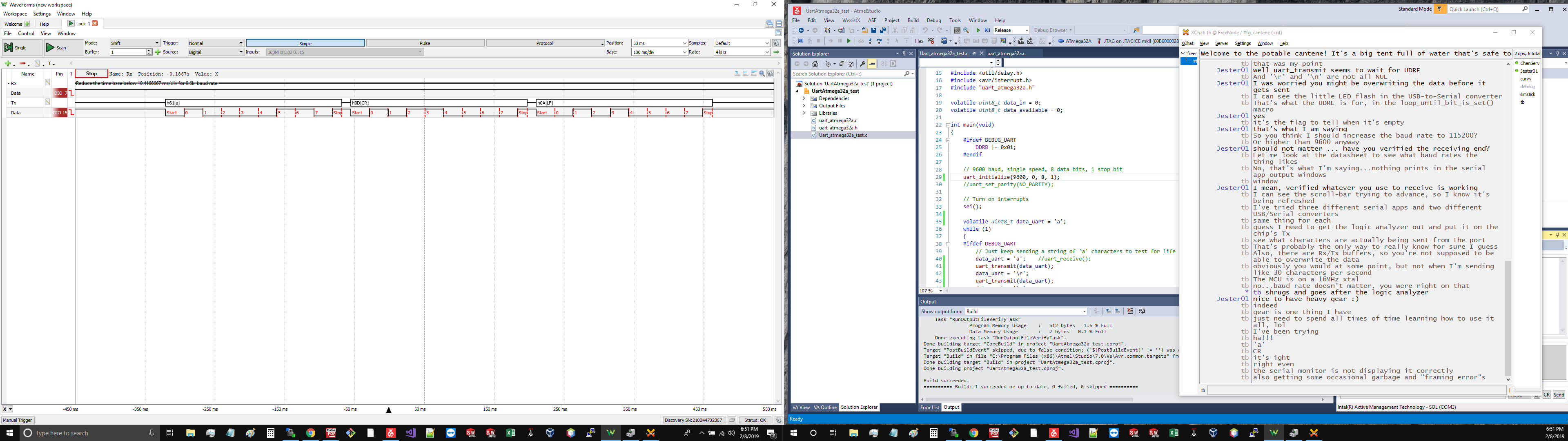Image resolution: width=1568 pixels, height=441 pixels.
Task: Edit properties of the Tx channel
Action: pyautogui.click(x=47, y=102)
